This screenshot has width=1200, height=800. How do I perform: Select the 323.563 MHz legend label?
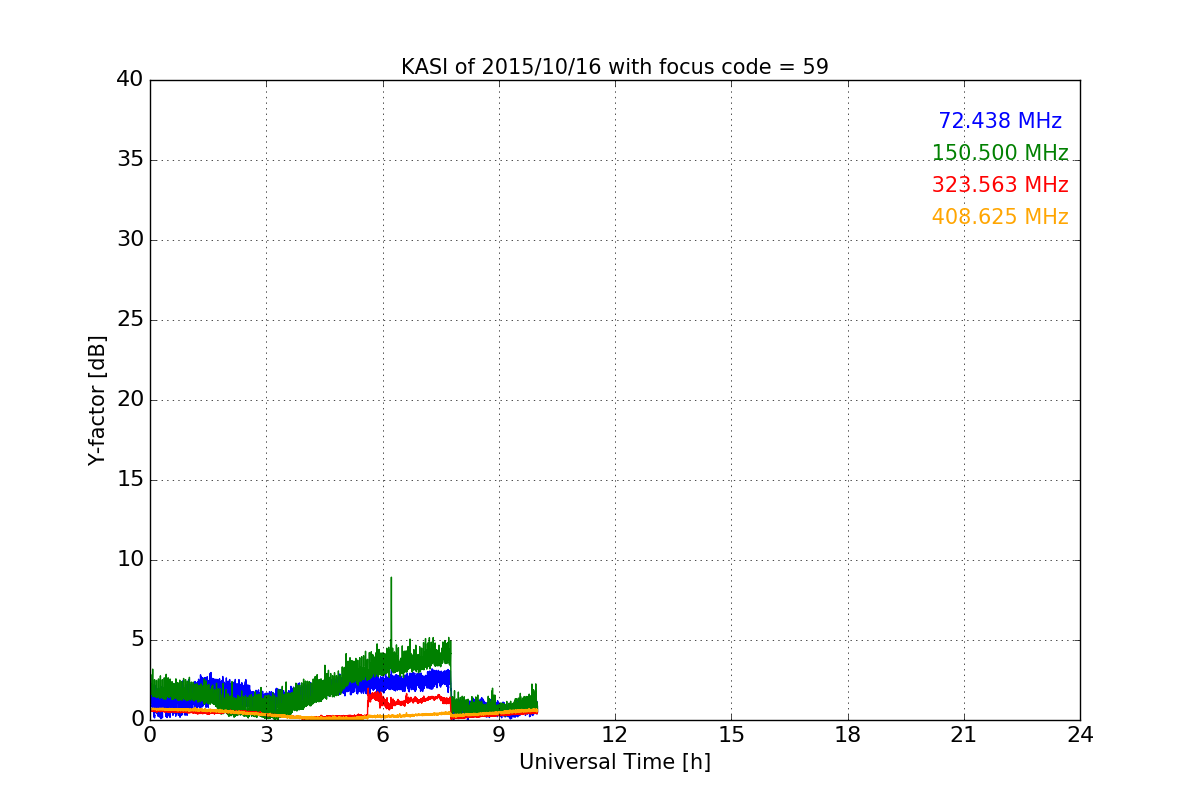click(1000, 185)
